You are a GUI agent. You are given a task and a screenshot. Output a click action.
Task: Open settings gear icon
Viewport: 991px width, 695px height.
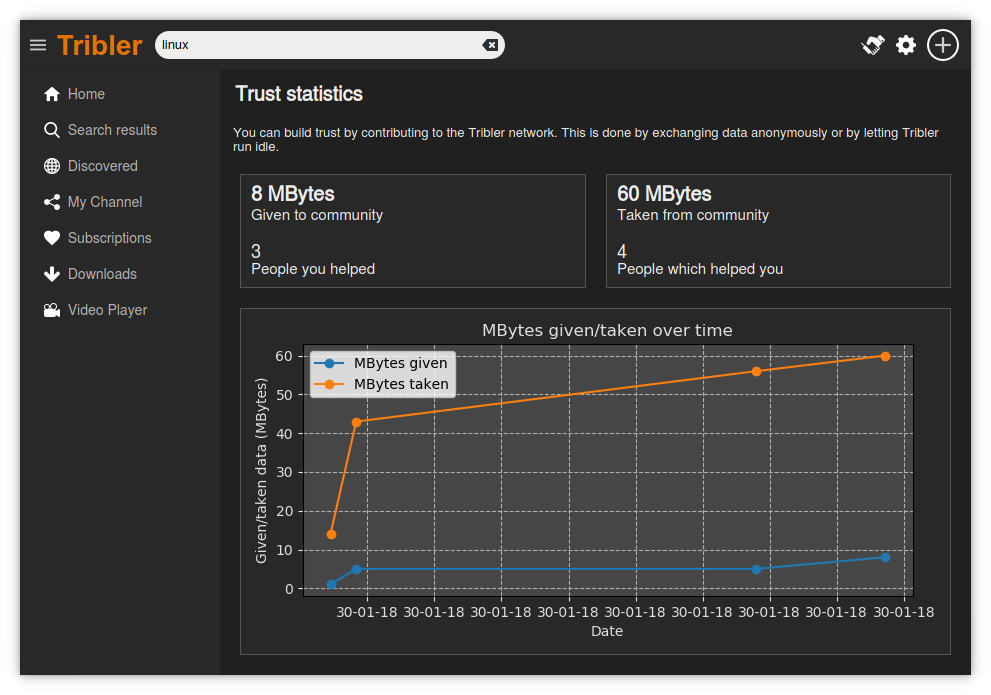[x=906, y=45]
